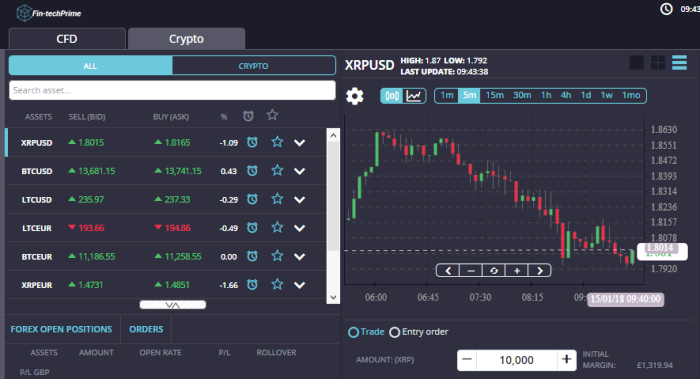This screenshot has width=700, height=379.
Task: Increase amount with plus button
Action: [567, 360]
